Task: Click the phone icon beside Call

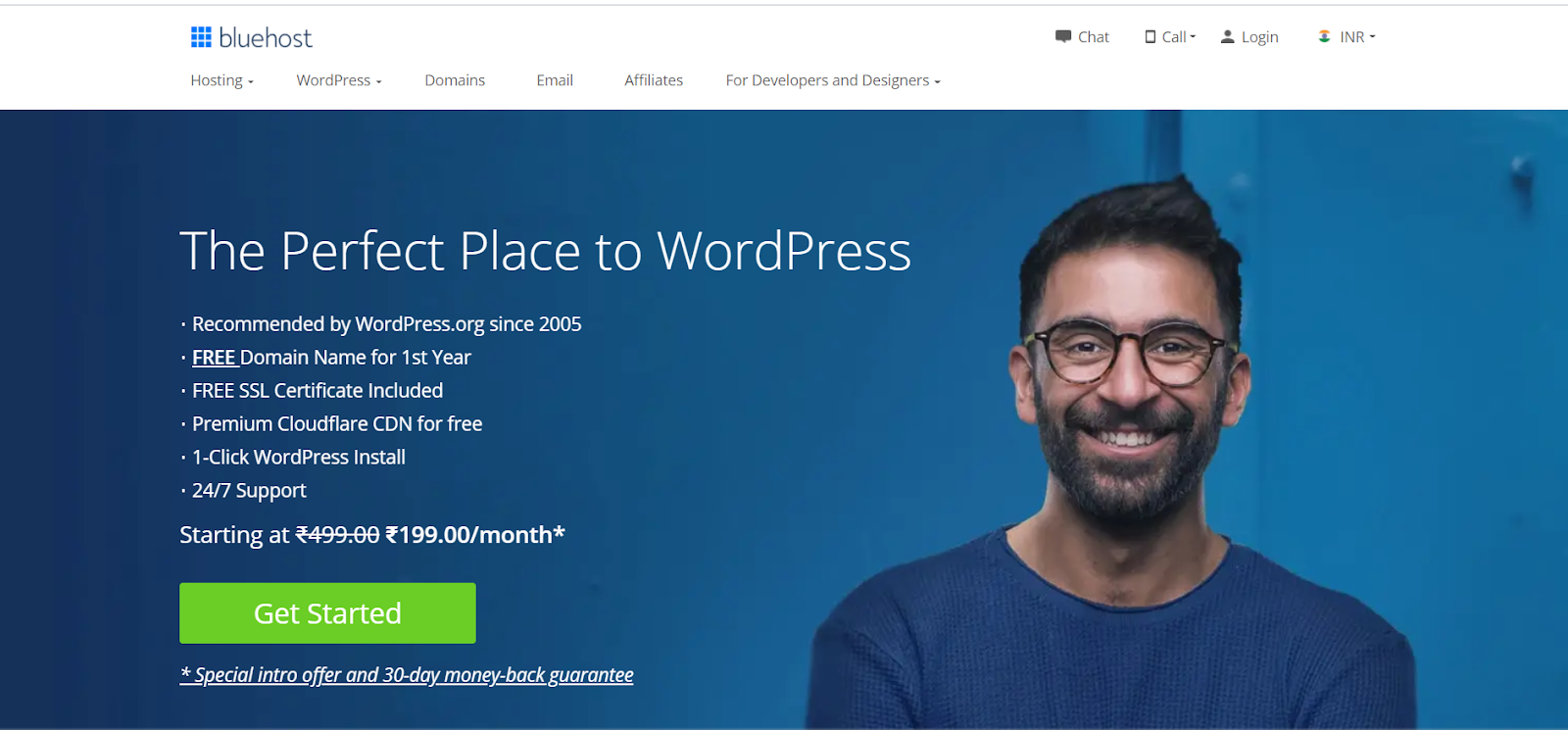Action: pyautogui.click(x=1151, y=37)
